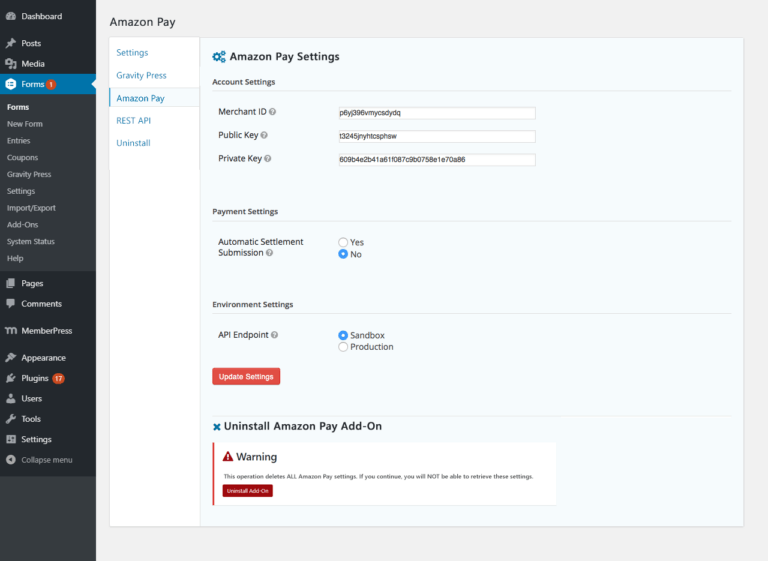
Task: Open Settings in the Forms submenu
Action: [21, 191]
